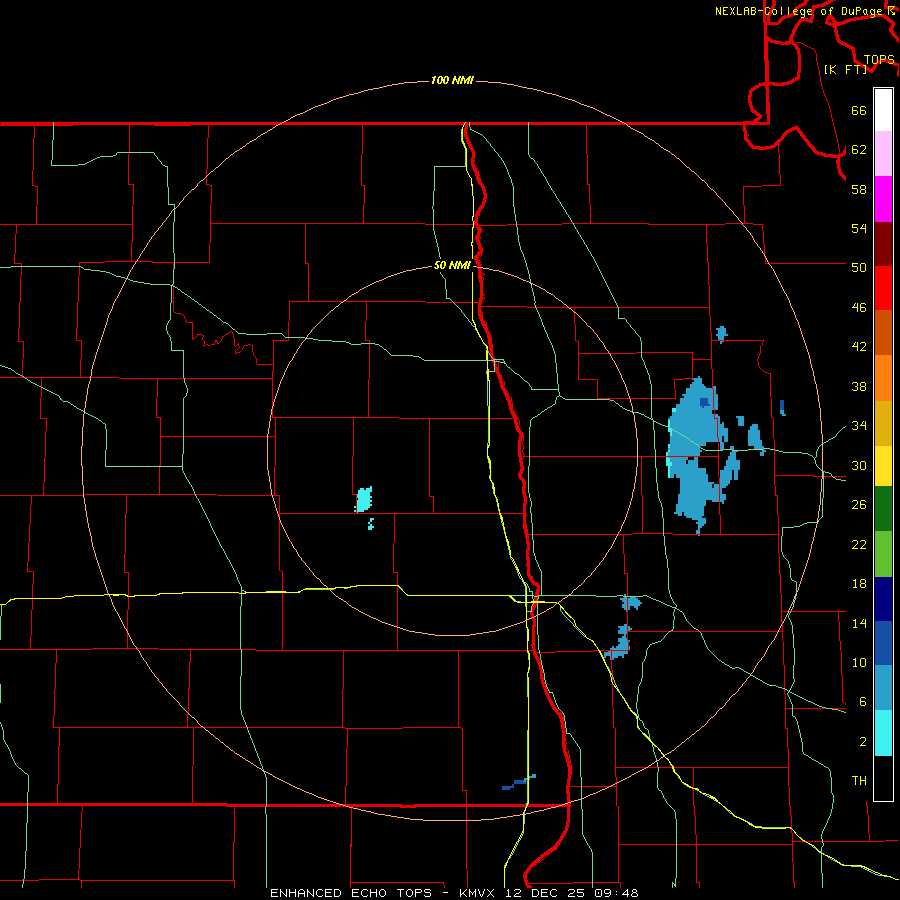Select the bright yellow swatch on the scale
Image resolution: width=900 pixels, height=900 pixels.
click(x=883, y=466)
